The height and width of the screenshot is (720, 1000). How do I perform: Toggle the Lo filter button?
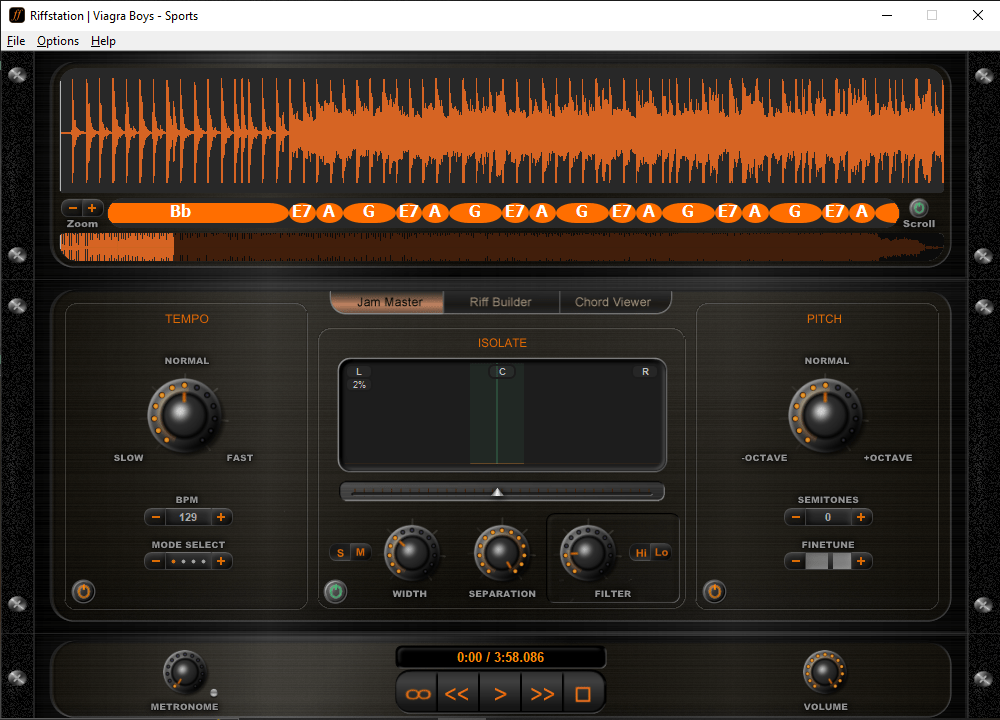click(661, 553)
